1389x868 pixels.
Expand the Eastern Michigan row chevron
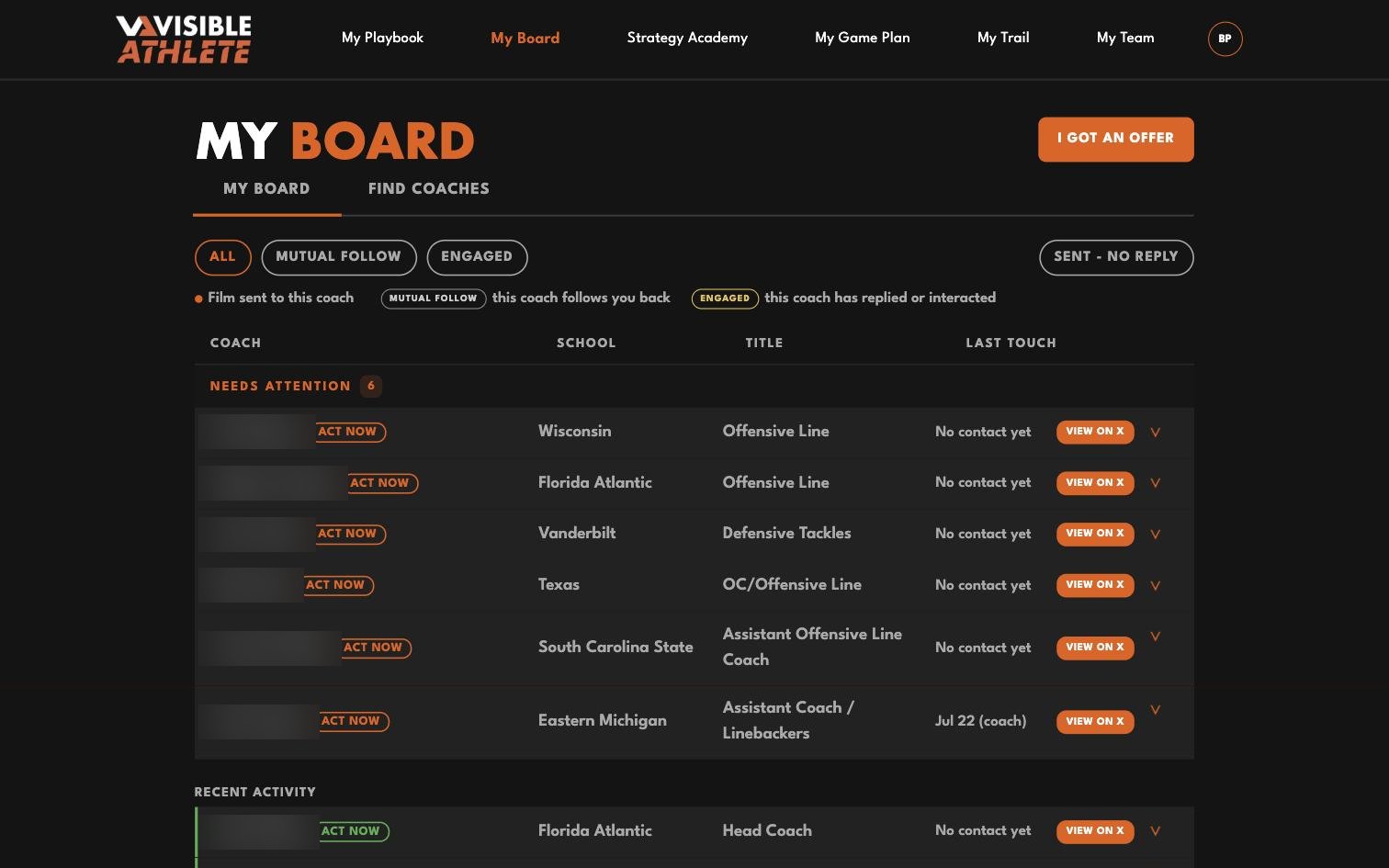1156,709
